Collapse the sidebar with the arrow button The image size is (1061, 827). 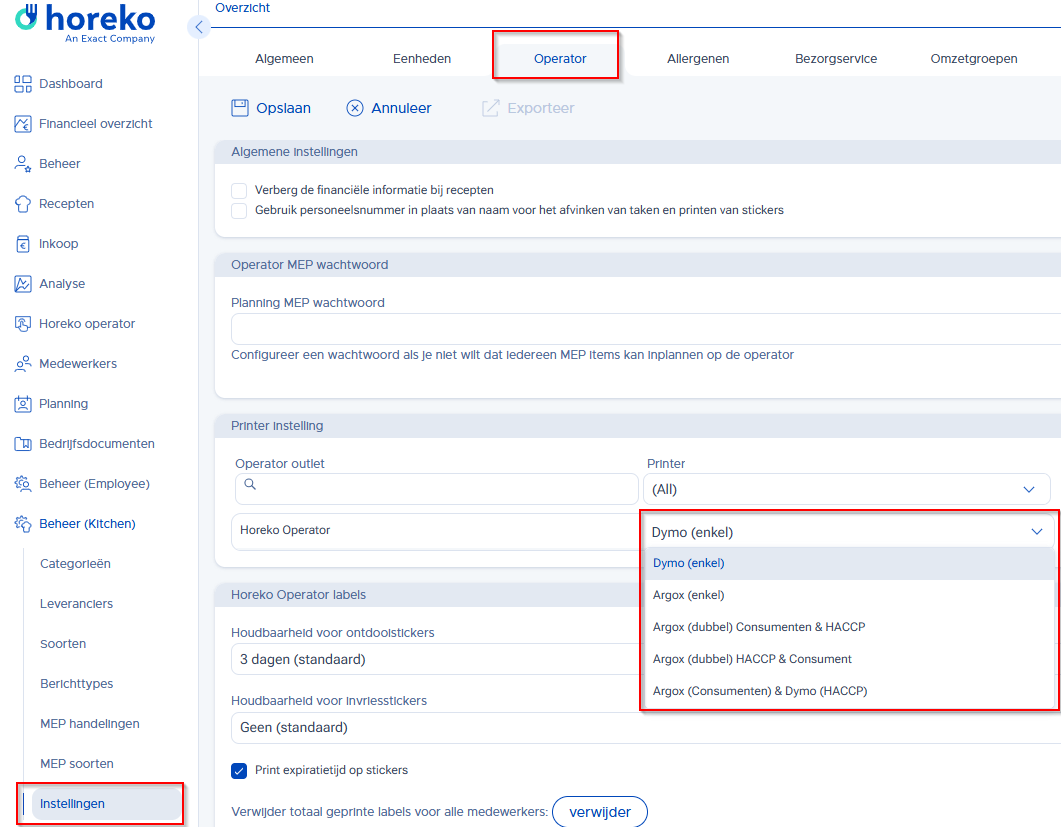click(x=198, y=27)
